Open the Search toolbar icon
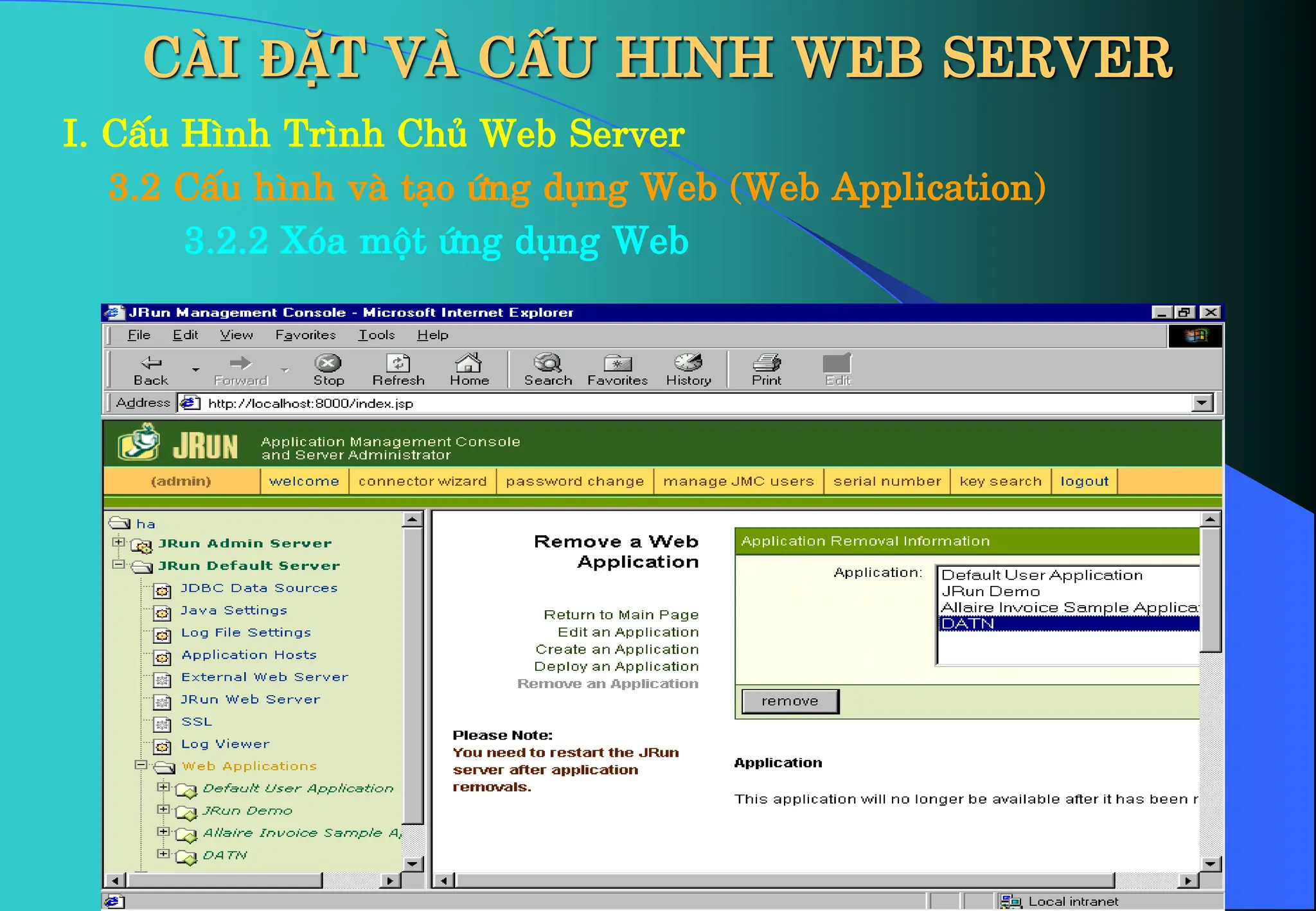Viewport: 1316px width, 911px height. pos(548,370)
